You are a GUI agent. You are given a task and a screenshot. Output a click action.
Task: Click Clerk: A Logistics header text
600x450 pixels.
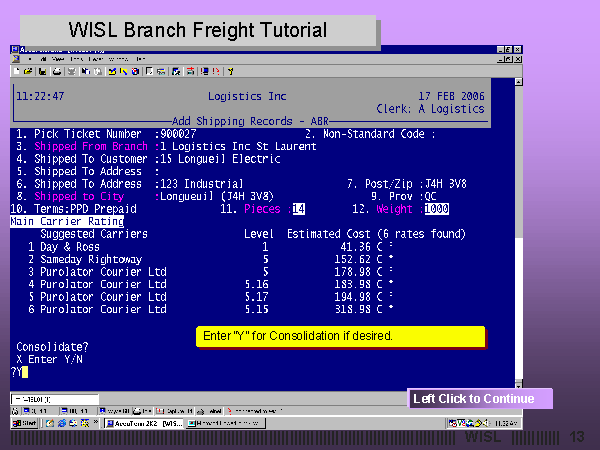coord(430,109)
